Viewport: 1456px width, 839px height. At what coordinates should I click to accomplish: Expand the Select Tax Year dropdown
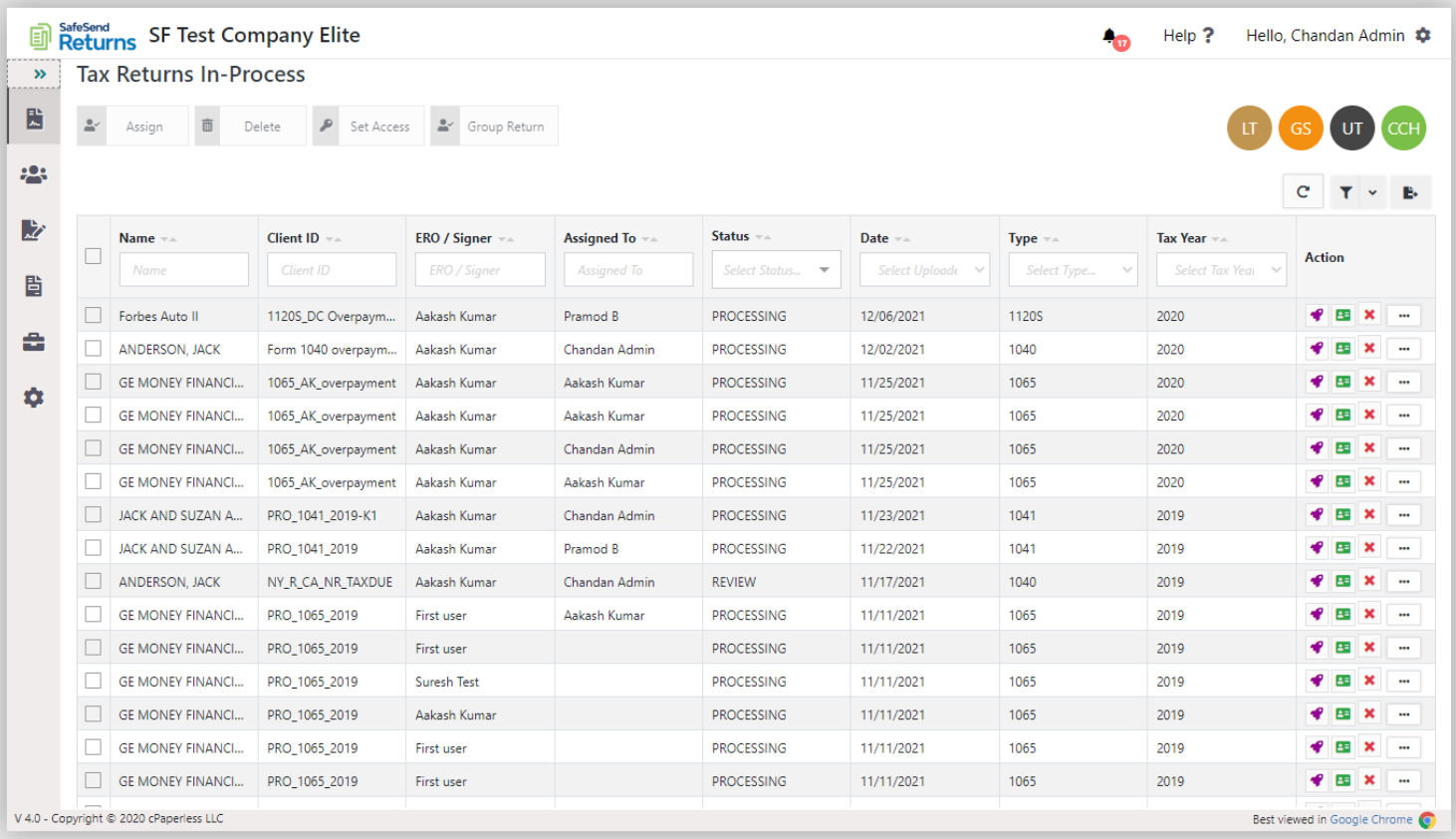pyautogui.click(x=1221, y=270)
